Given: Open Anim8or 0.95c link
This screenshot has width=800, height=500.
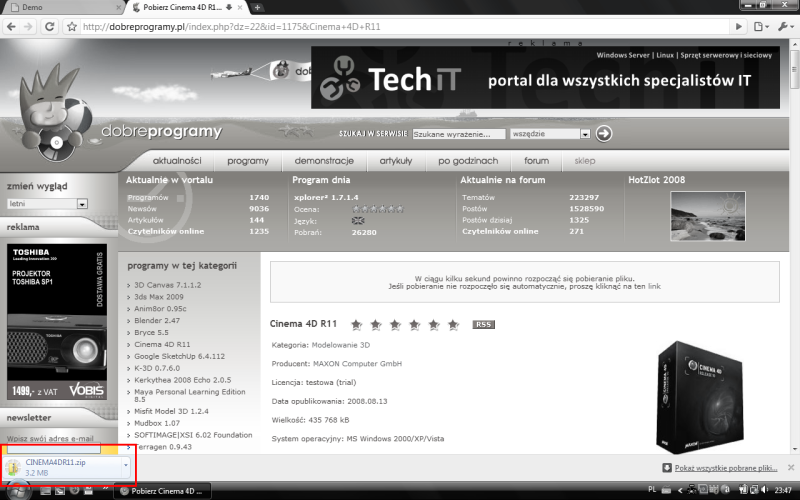Looking at the screenshot, I should 160,309.
